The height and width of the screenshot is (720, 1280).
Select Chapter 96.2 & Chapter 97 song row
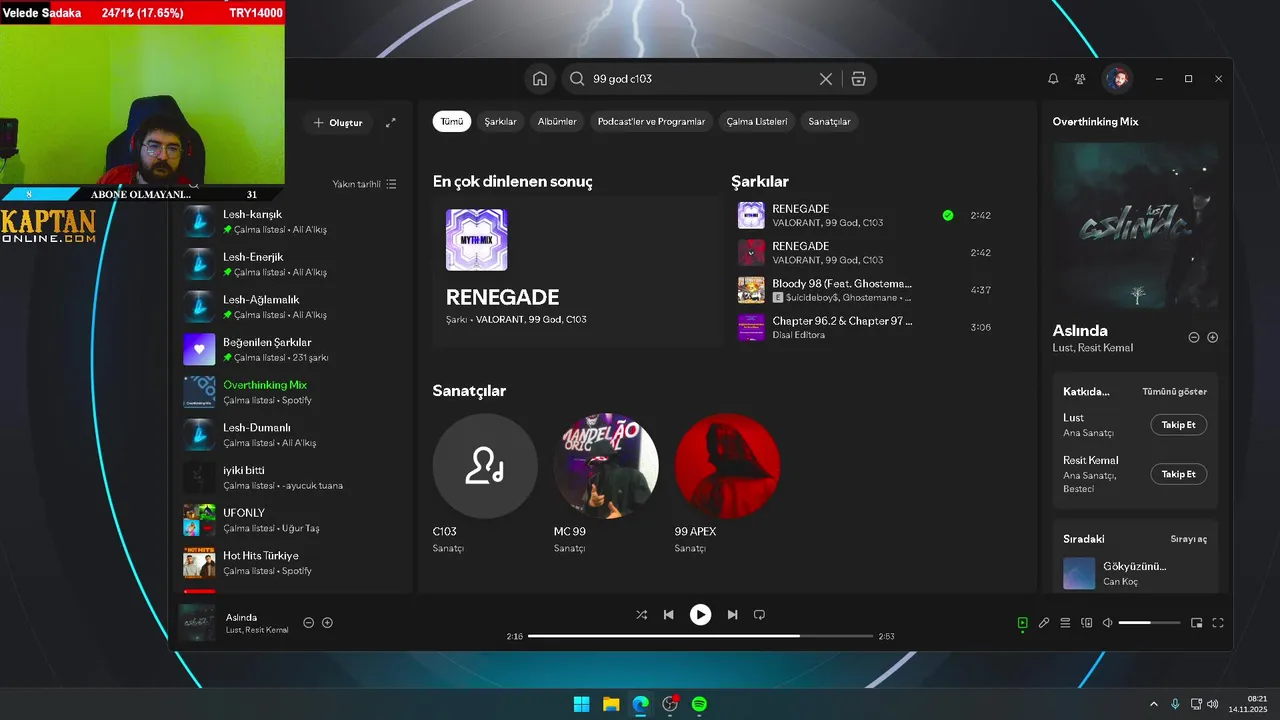click(867, 327)
